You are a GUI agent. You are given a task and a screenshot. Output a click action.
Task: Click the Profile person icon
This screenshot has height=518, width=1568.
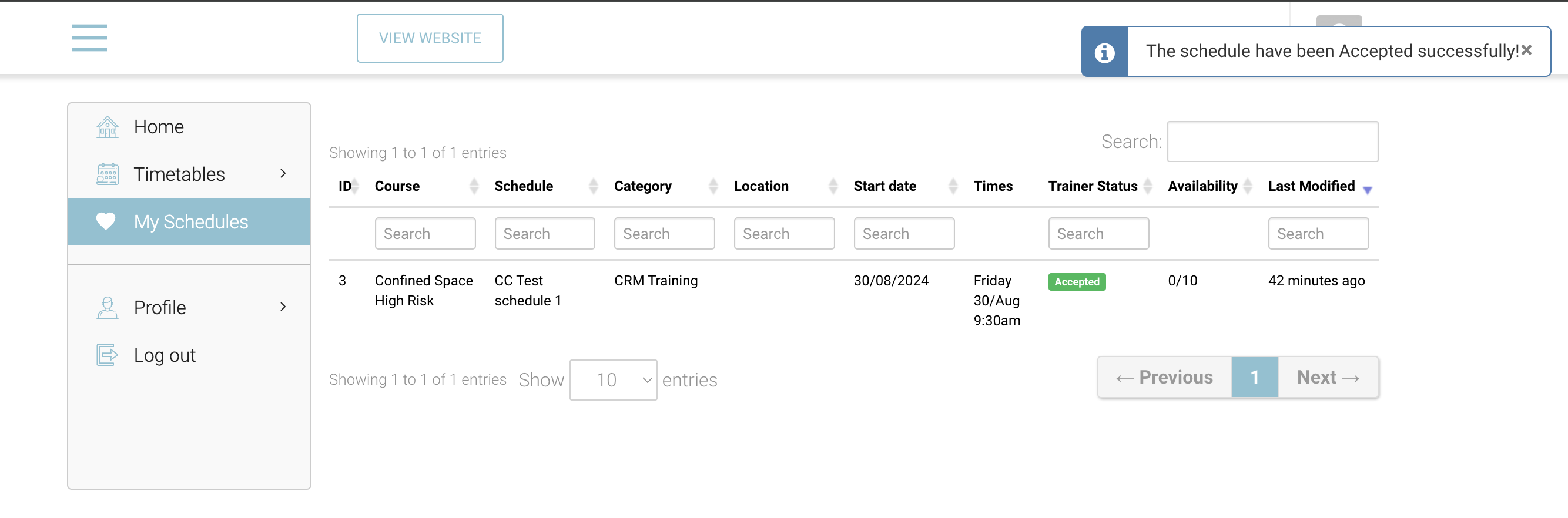point(107,308)
